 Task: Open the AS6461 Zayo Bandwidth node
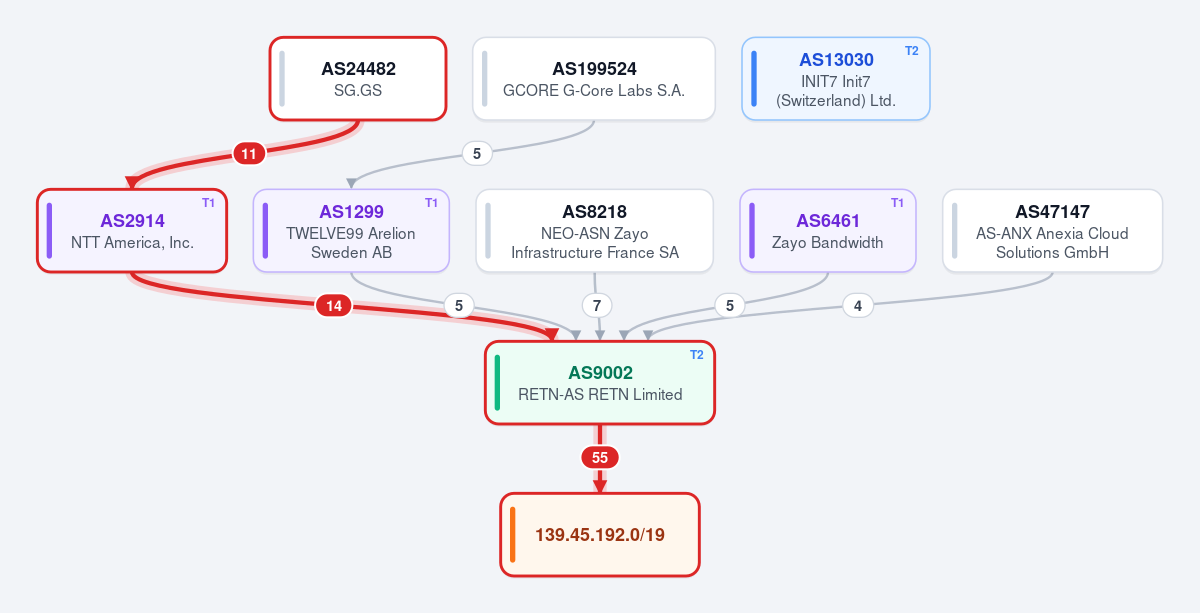828,230
